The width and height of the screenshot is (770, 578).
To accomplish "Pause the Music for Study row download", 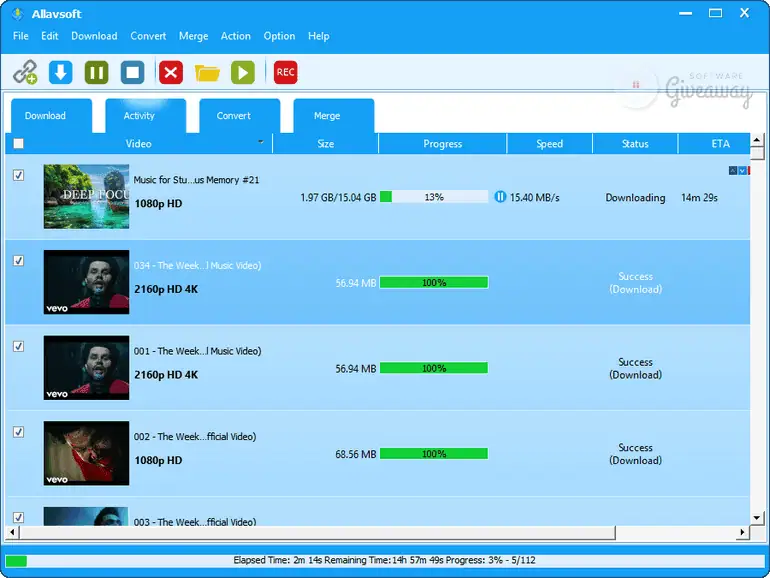I will click(500, 197).
